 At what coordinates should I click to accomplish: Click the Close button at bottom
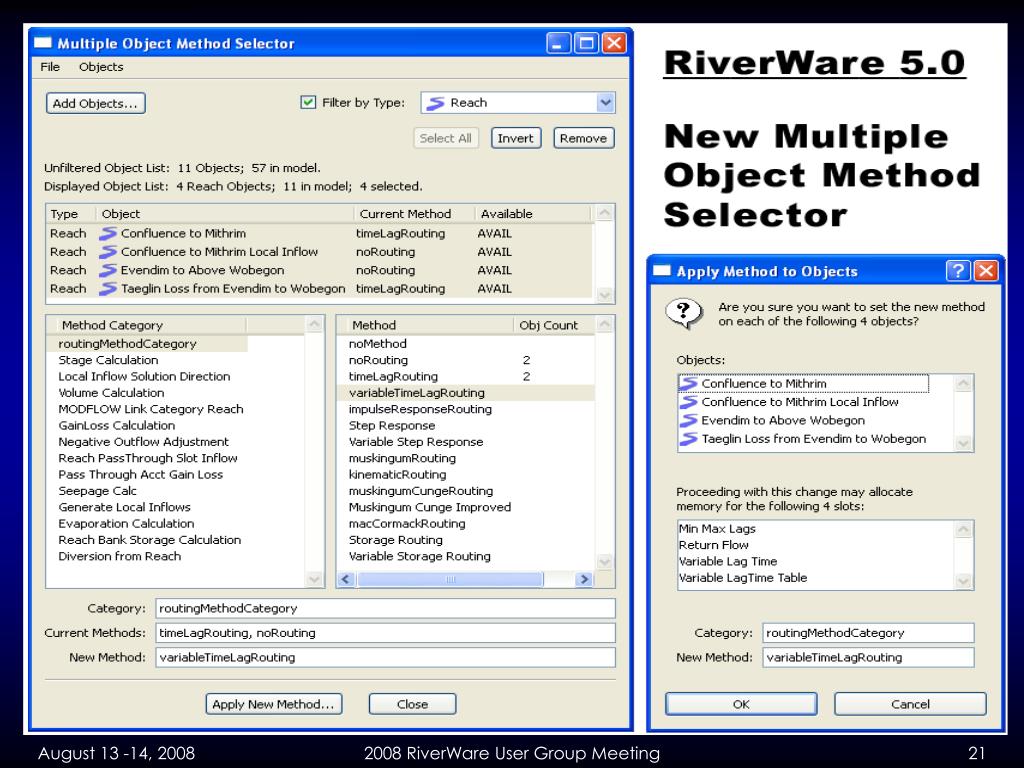point(412,704)
